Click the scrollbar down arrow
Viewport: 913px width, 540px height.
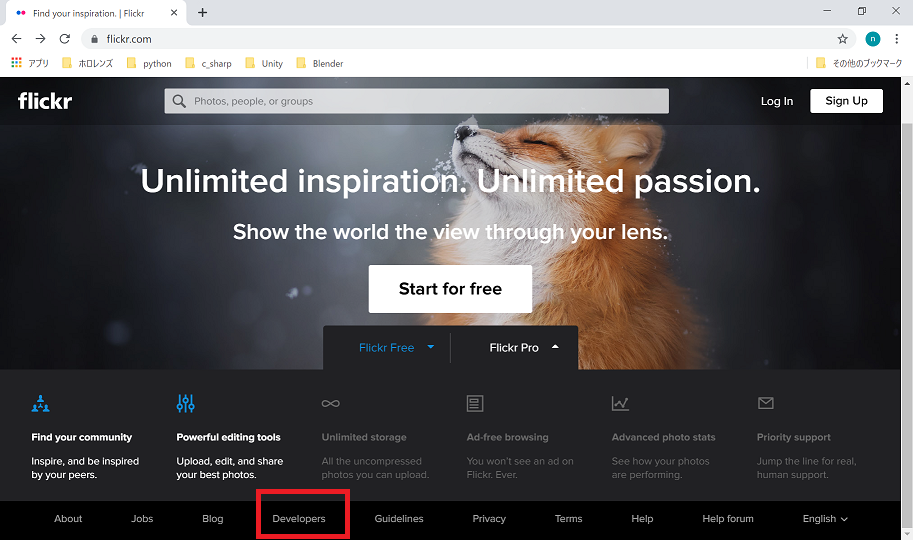[x=907, y=533]
